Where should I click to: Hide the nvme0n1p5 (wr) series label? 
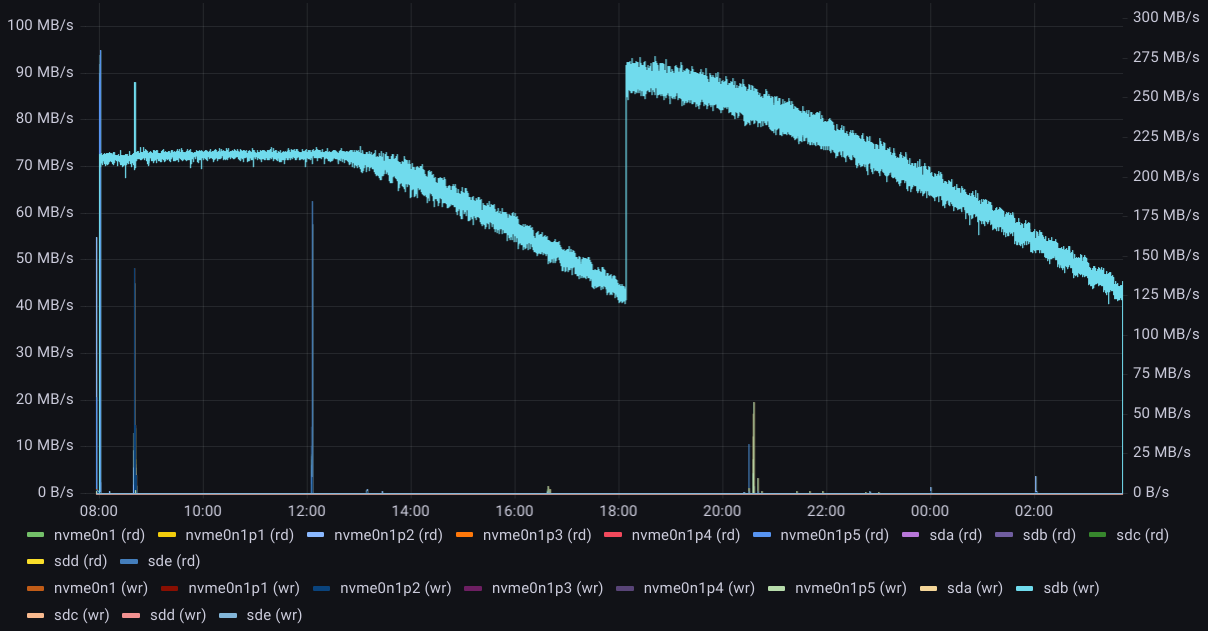(x=850, y=589)
